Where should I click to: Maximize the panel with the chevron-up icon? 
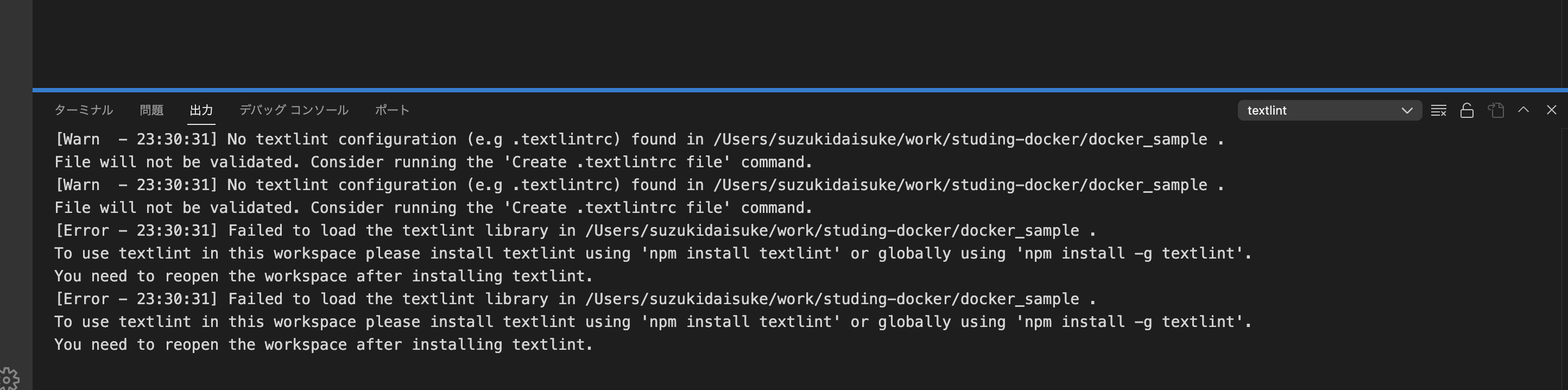point(1523,110)
